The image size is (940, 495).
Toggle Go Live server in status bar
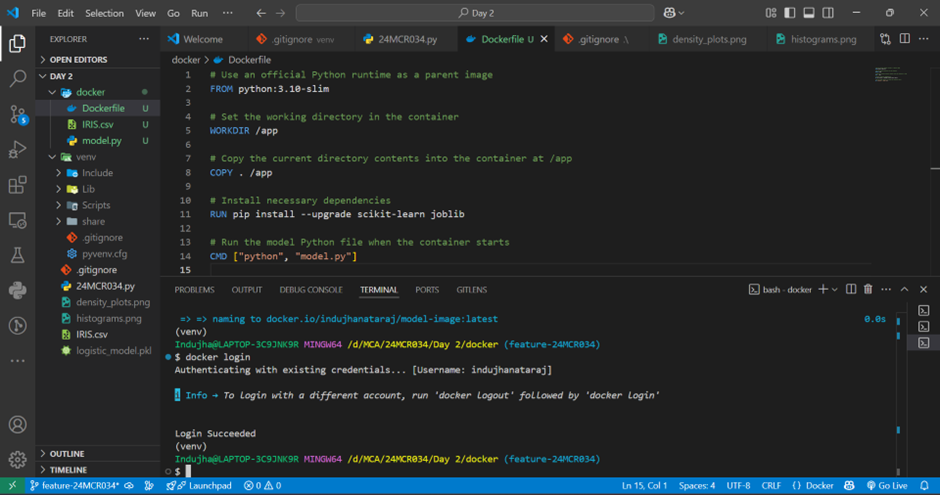pyautogui.click(x=887, y=485)
